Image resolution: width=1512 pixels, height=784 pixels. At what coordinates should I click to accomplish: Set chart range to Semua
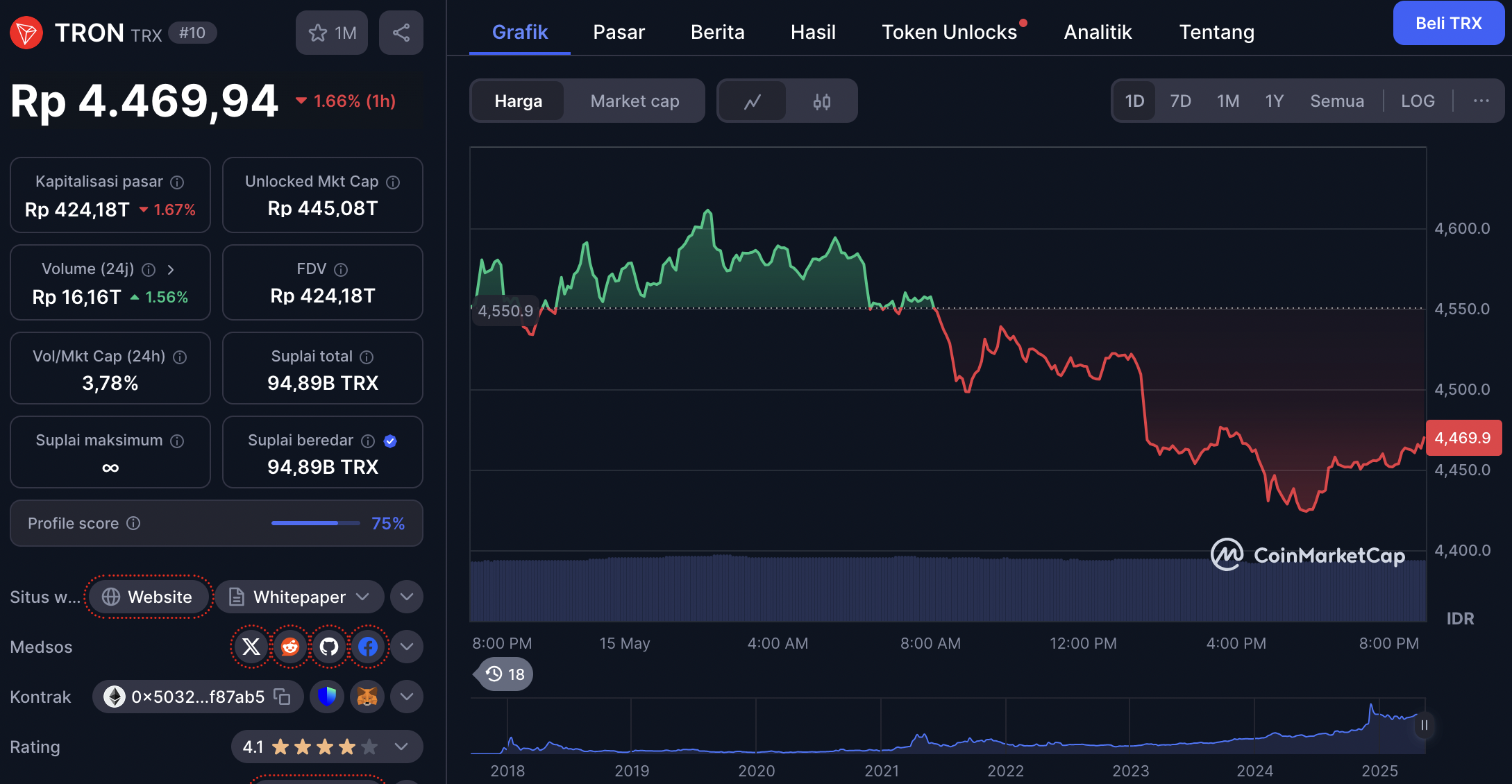click(x=1337, y=101)
